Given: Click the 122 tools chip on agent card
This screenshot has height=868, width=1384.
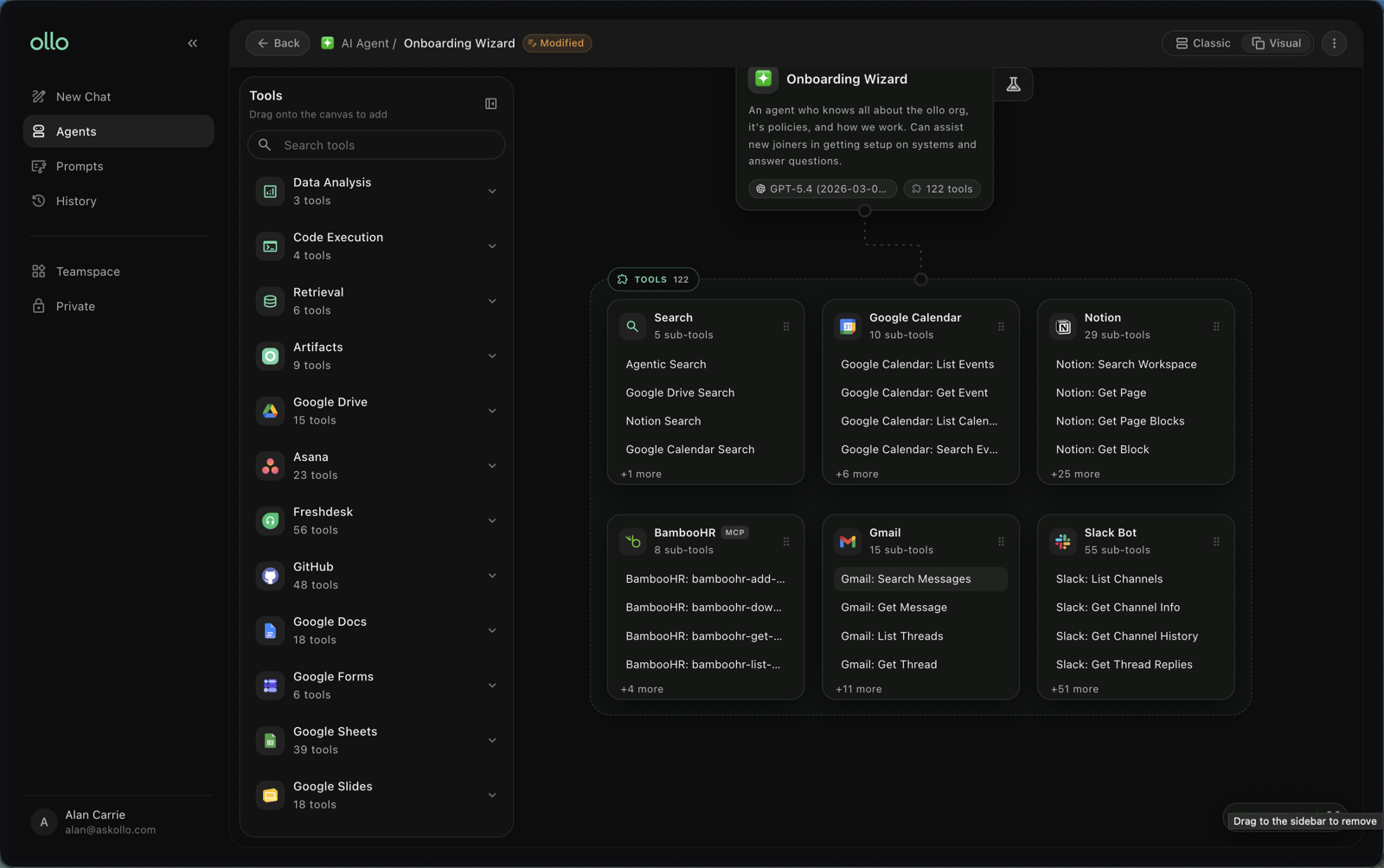Looking at the screenshot, I should point(942,188).
